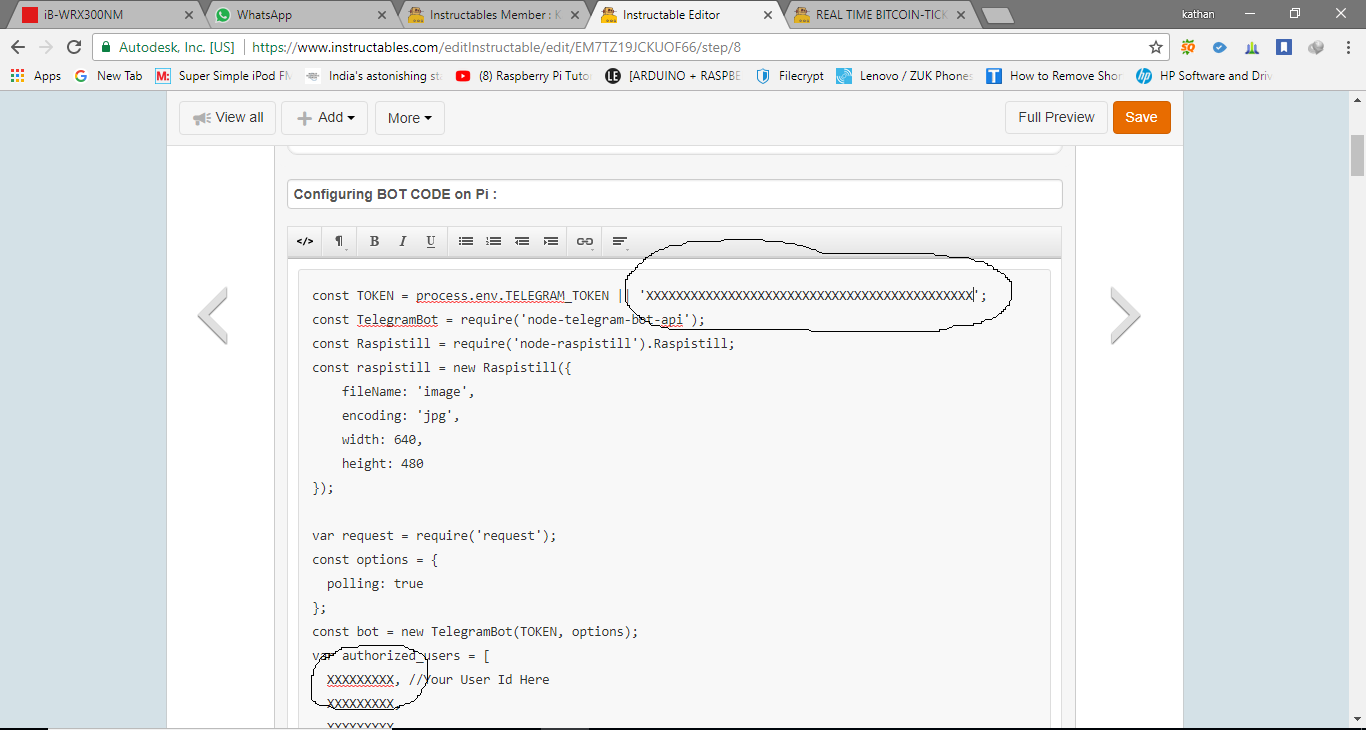Insert a numbered list
Viewport: 1368px width, 730px height.
coord(494,241)
